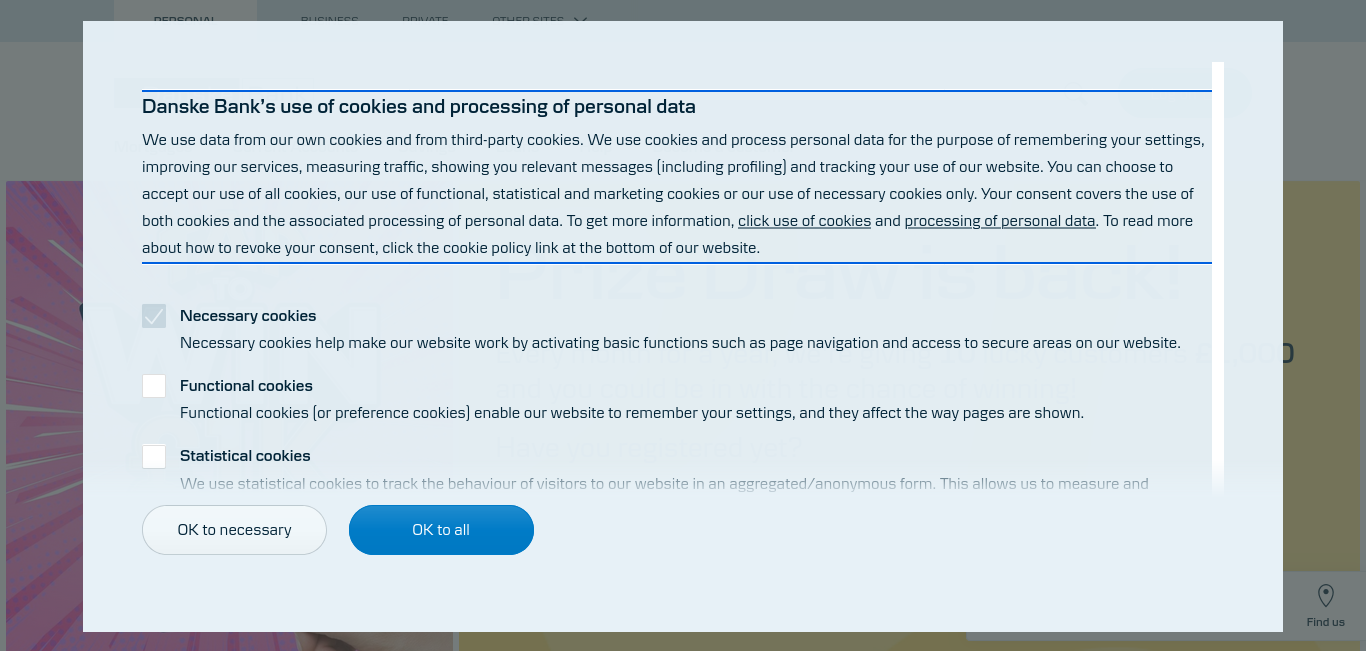Click the "Functional cookies" label text
The width and height of the screenshot is (1366, 651).
[246, 386]
